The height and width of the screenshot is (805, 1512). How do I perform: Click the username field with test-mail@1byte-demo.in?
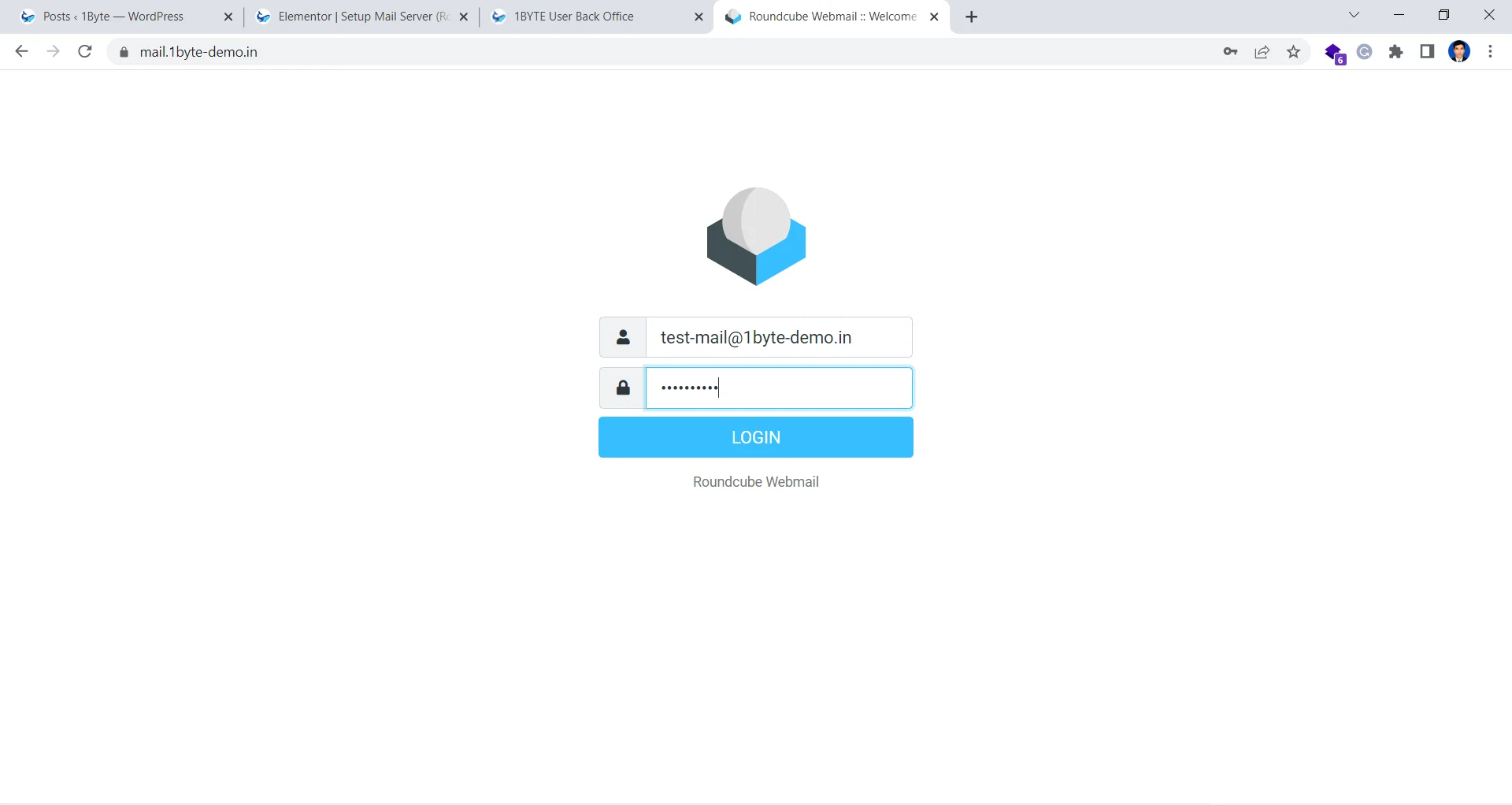click(779, 337)
